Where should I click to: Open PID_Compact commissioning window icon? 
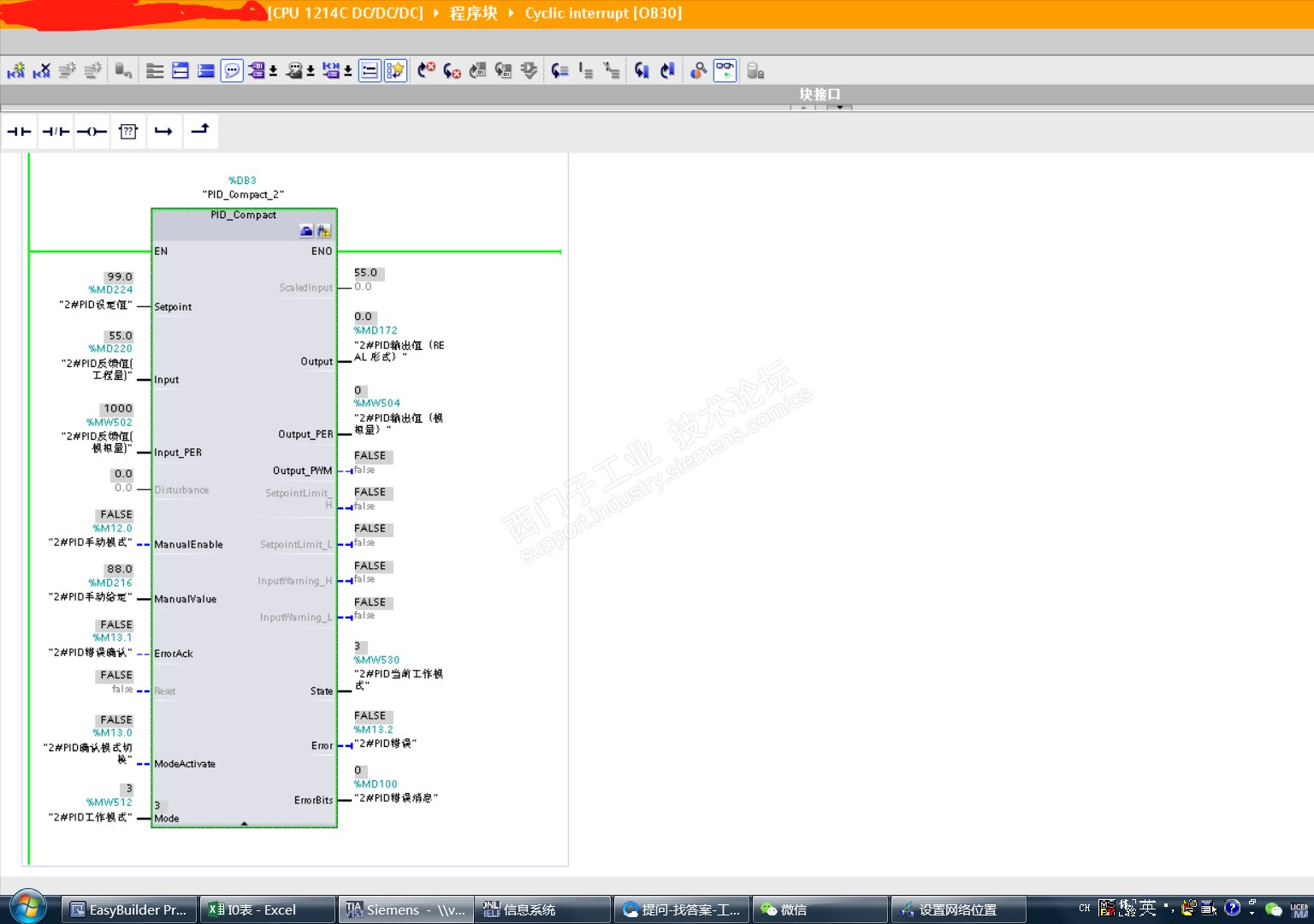(323, 231)
